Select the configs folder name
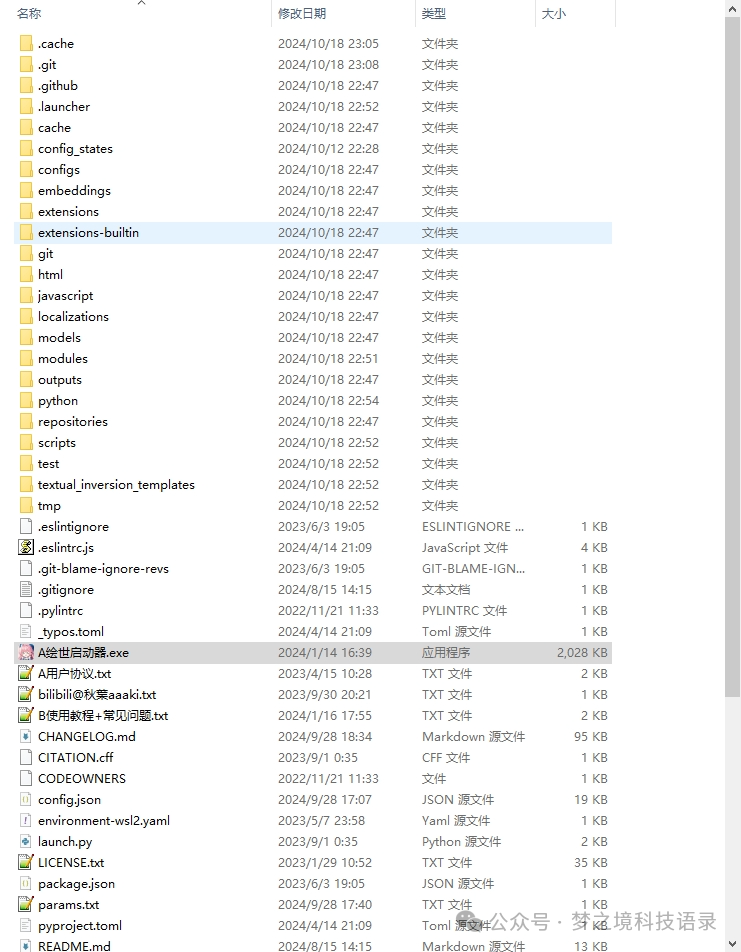This screenshot has width=741, height=952. [x=59, y=170]
